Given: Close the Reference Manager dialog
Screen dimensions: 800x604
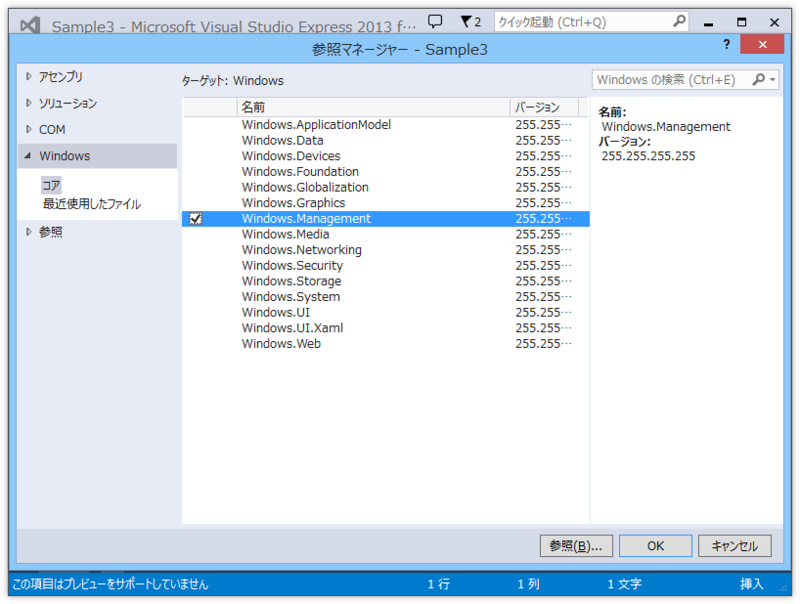Looking at the screenshot, I should pos(762,44).
